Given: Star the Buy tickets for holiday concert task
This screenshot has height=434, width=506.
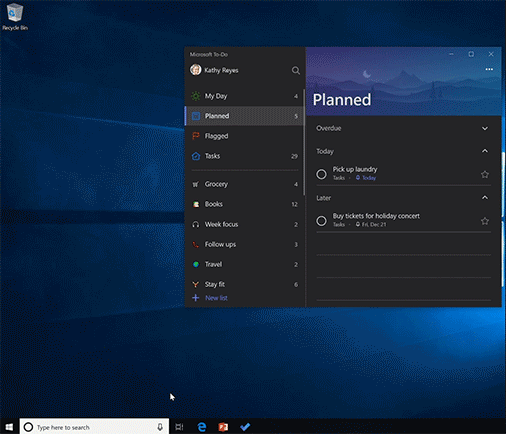Looking at the screenshot, I should point(485,221).
